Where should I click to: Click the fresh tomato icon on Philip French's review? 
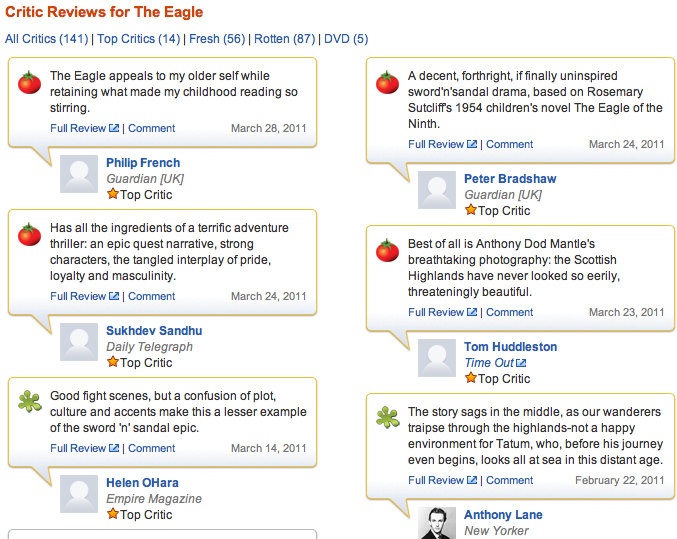click(x=29, y=83)
